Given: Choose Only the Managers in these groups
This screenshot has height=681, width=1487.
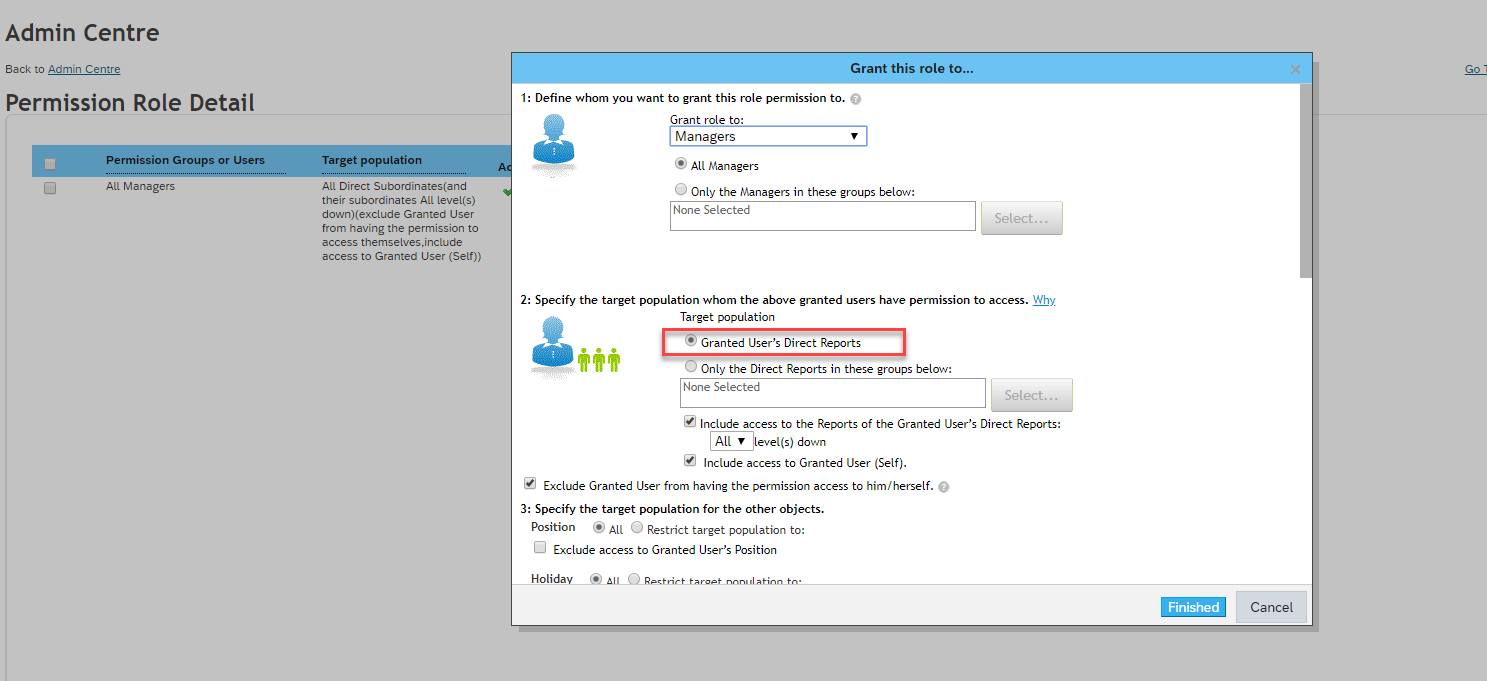Looking at the screenshot, I should coord(681,190).
